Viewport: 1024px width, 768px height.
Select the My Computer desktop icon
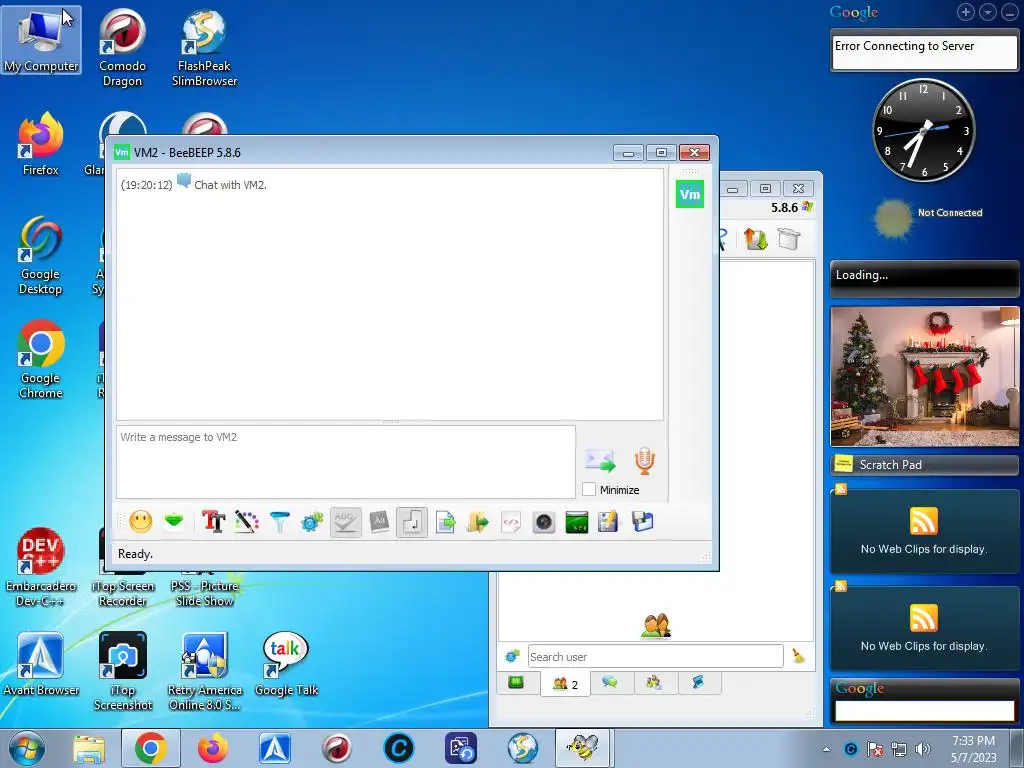tap(41, 40)
